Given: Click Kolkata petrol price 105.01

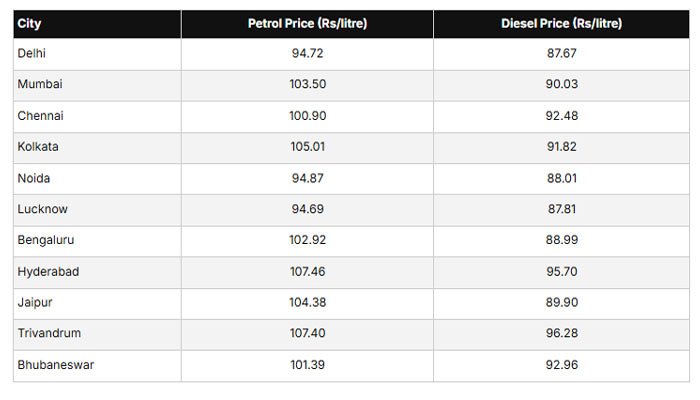Looking at the screenshot, I should pyautogui.click(x=307, y=147).
